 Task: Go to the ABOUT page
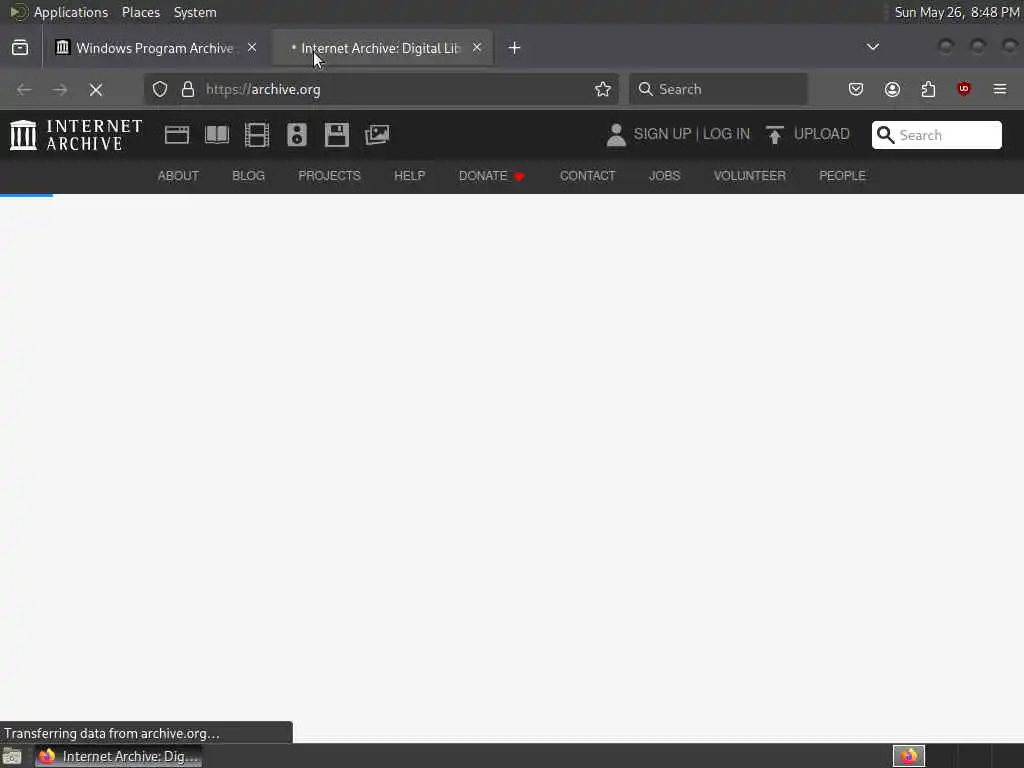178,176
